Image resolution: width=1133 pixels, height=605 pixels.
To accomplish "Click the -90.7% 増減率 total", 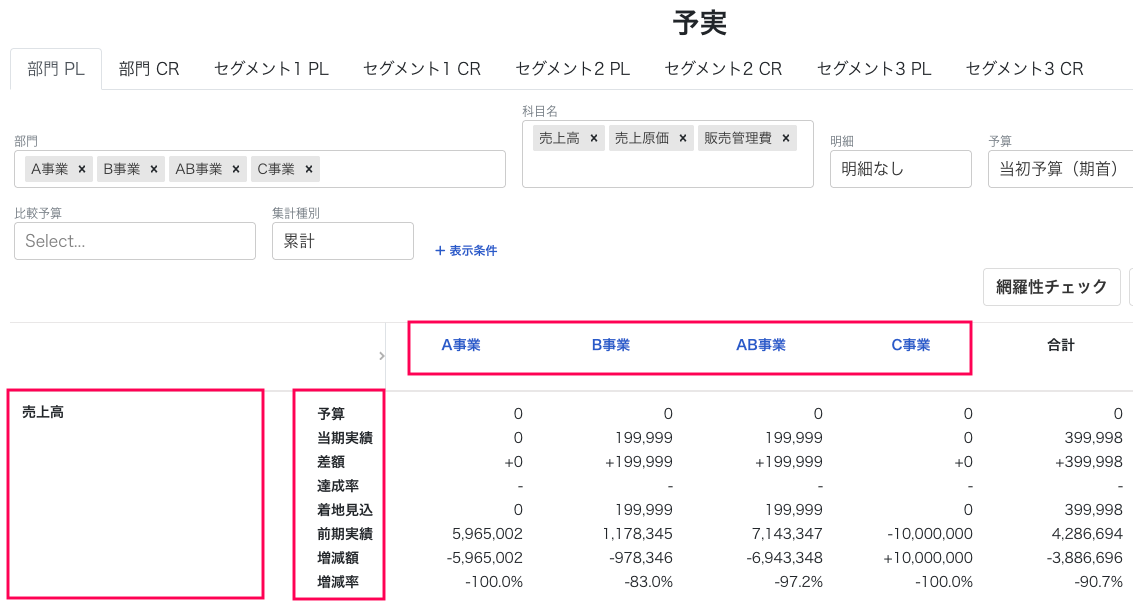I will coord(1098,582).
